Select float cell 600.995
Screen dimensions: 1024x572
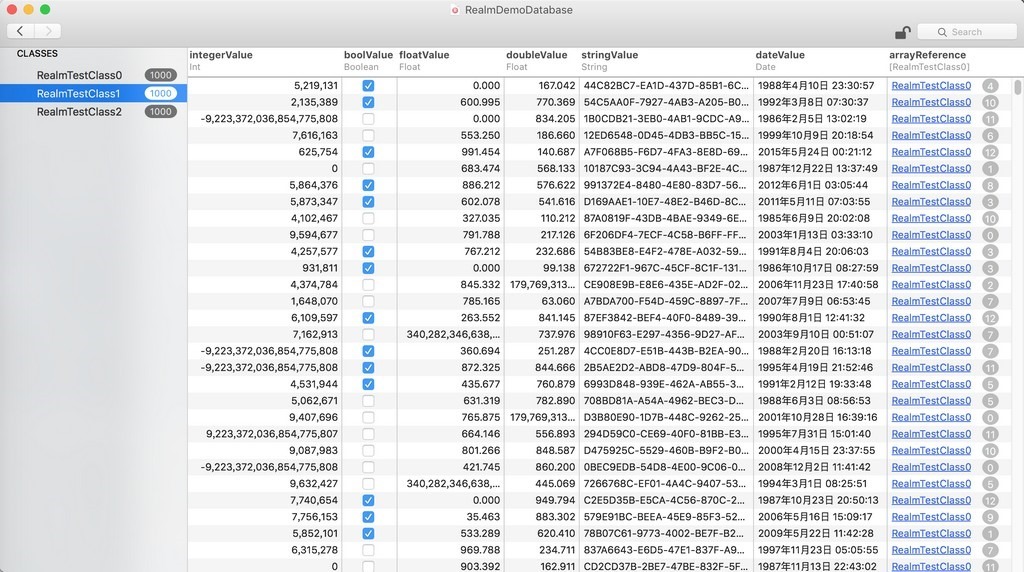click(x=450, y=102)
